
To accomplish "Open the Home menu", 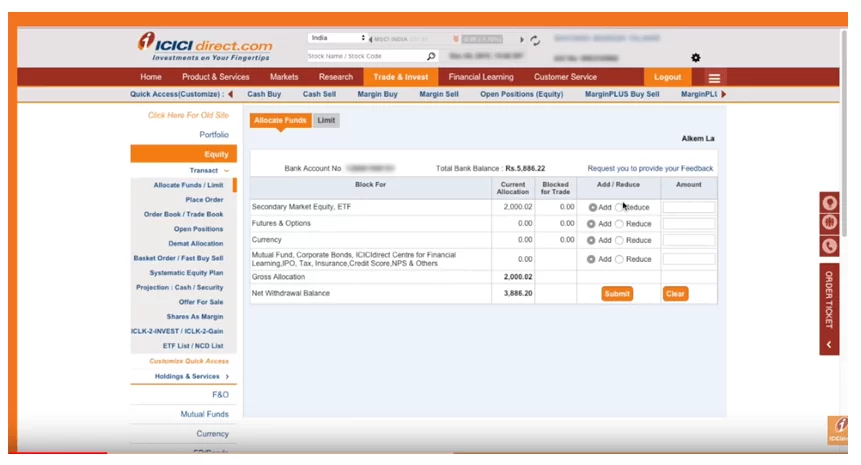I will pyautogui.click(x=150, y=77).
